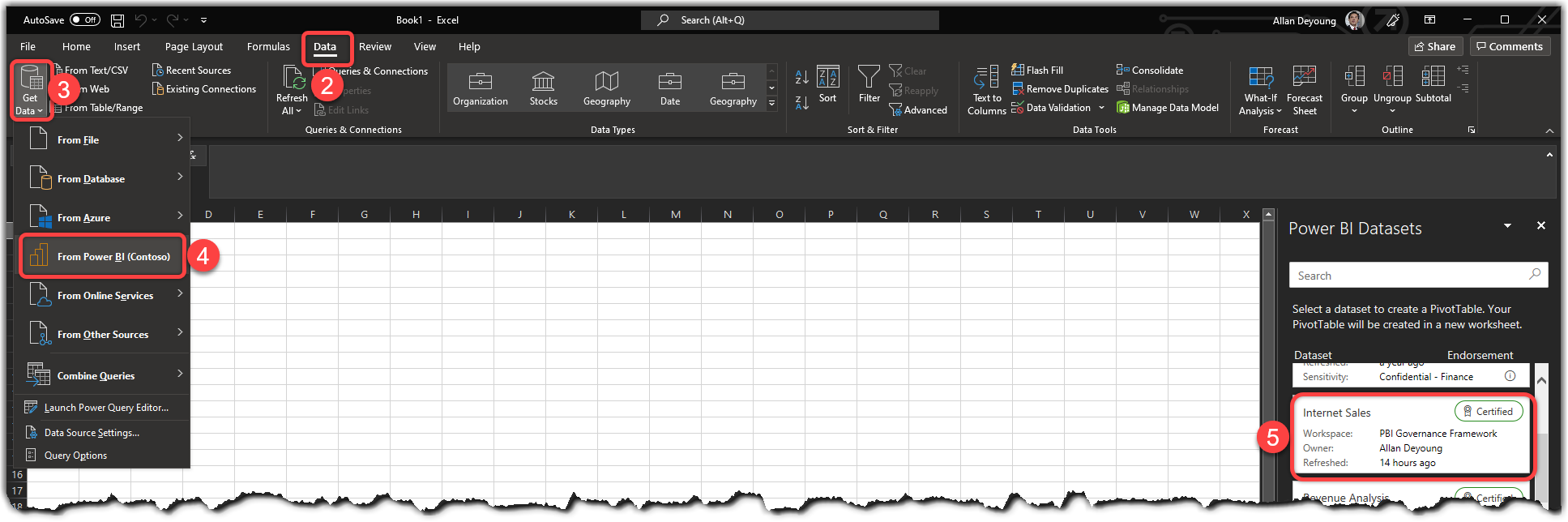The image size is (1568, 522).
Task: Click the Redo icon
Action: pos(173,19)
